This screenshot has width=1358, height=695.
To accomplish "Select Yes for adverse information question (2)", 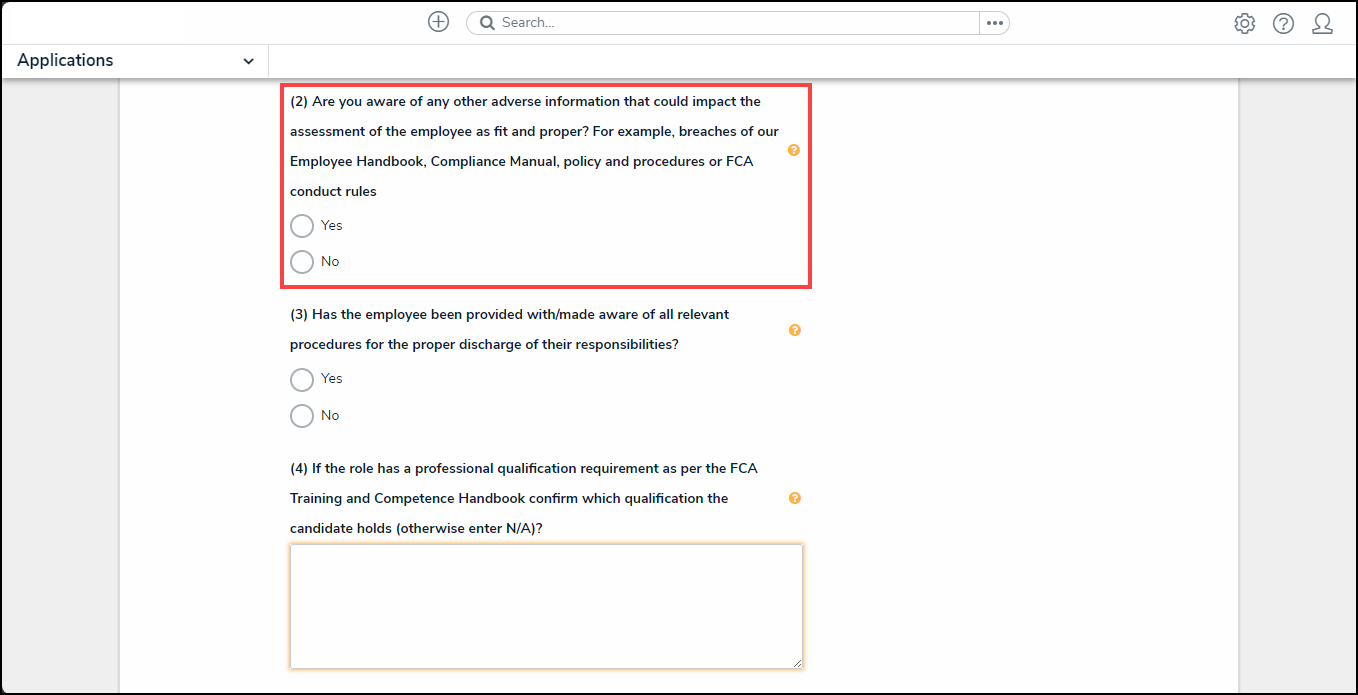I will coord(302,226).
